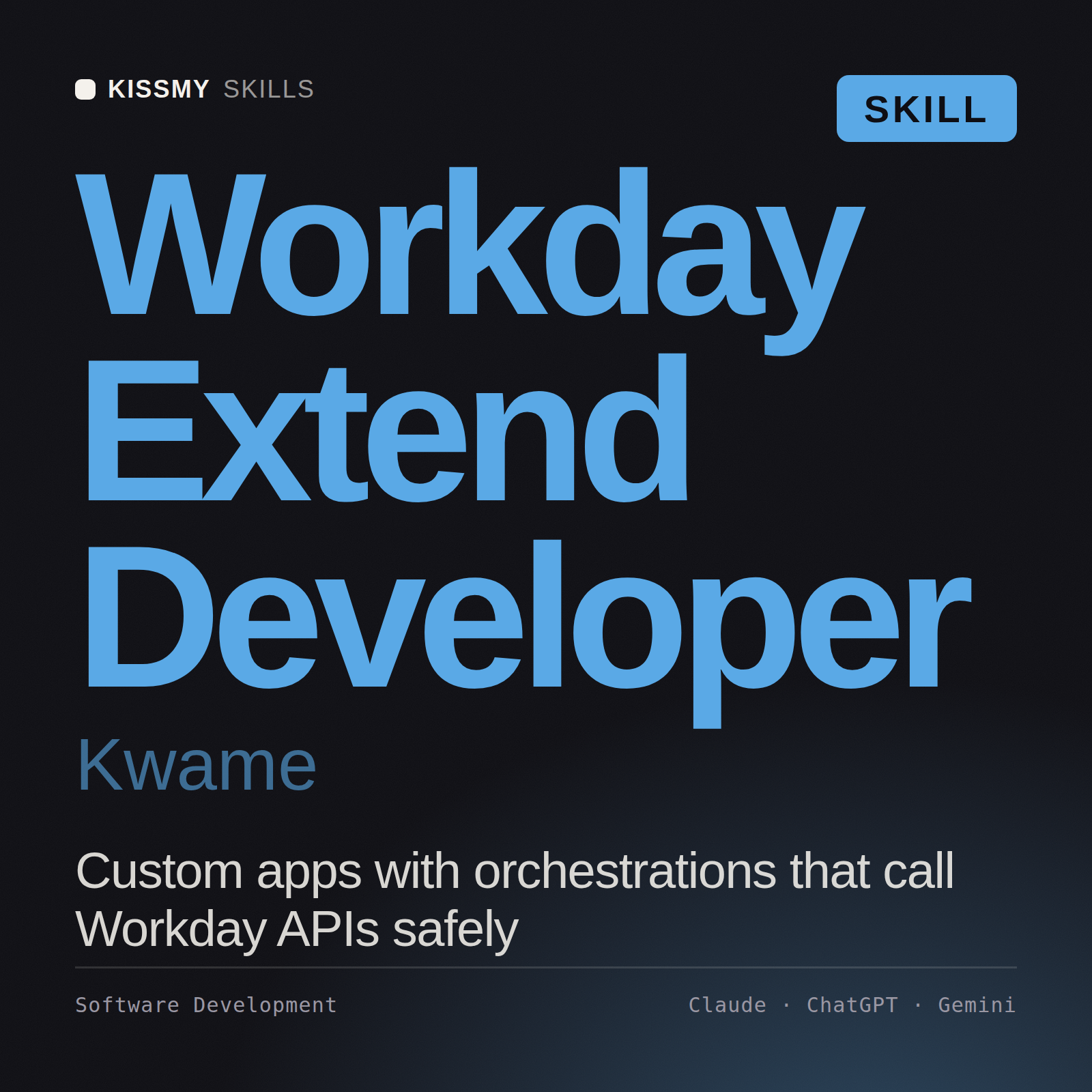Click the 'Claude' footer label
1092x1092 pixels.
point(728,1005)
